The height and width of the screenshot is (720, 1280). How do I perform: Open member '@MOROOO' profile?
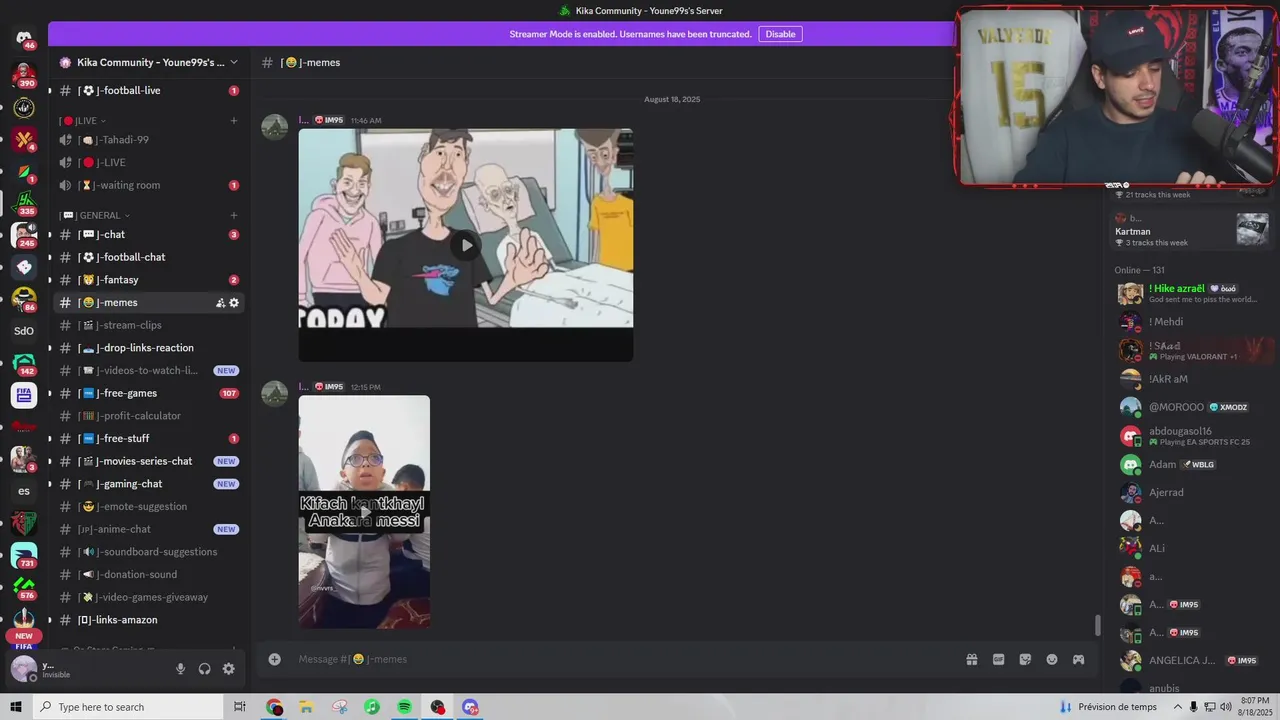[1190, 407]
